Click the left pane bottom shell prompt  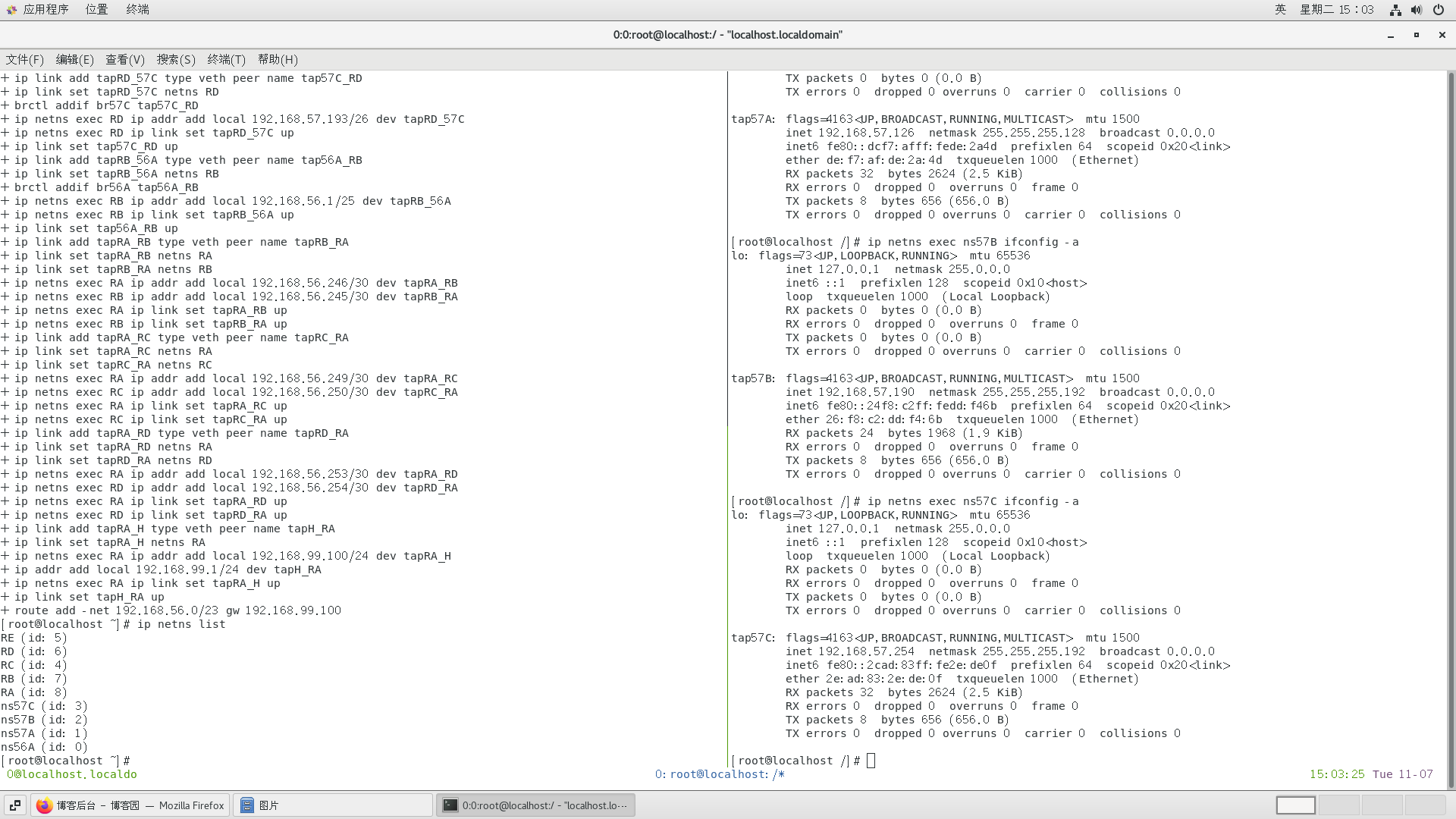click(66, 761)
